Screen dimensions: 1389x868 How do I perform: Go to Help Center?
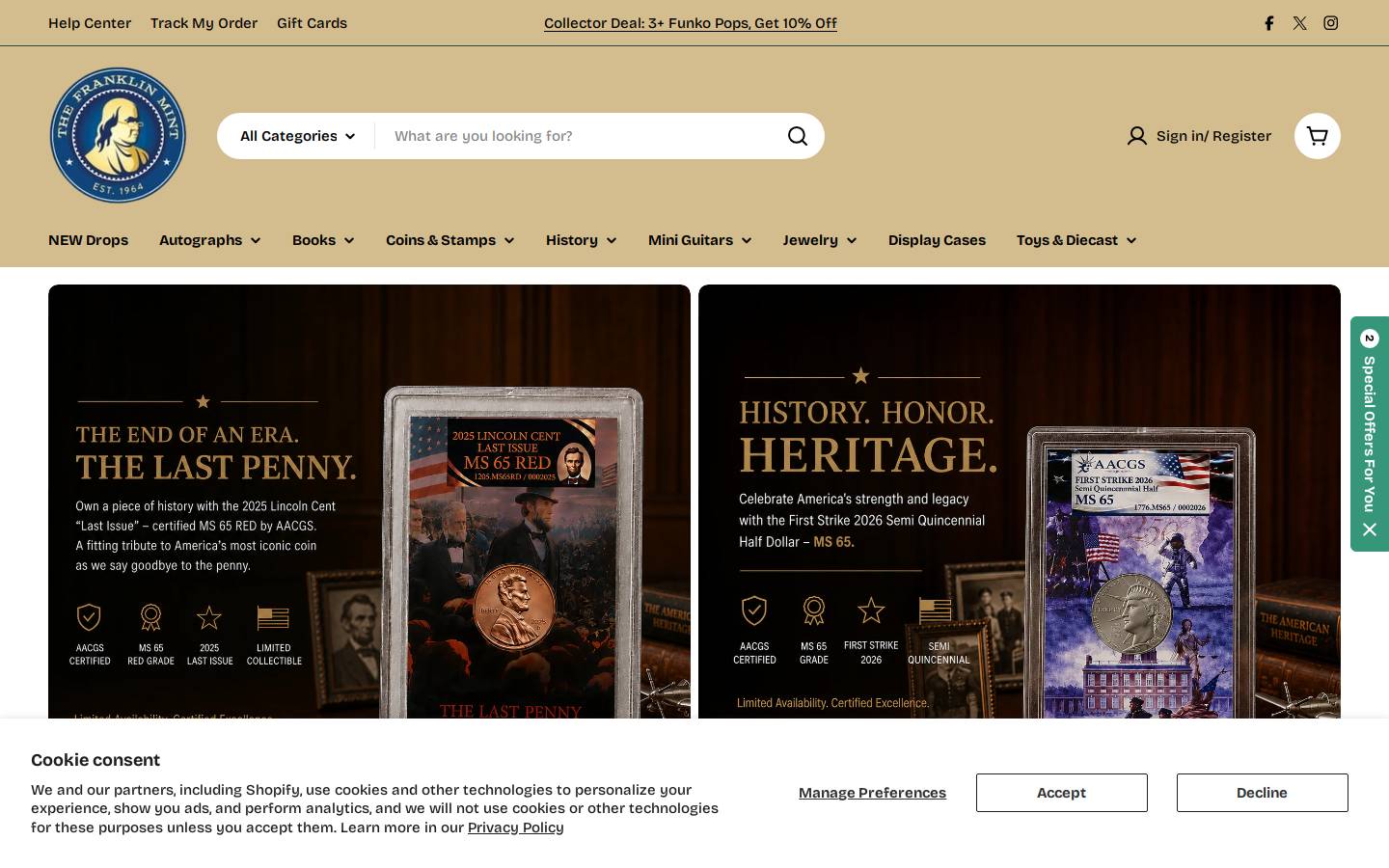pyautogui.click(x=90, y=23)
